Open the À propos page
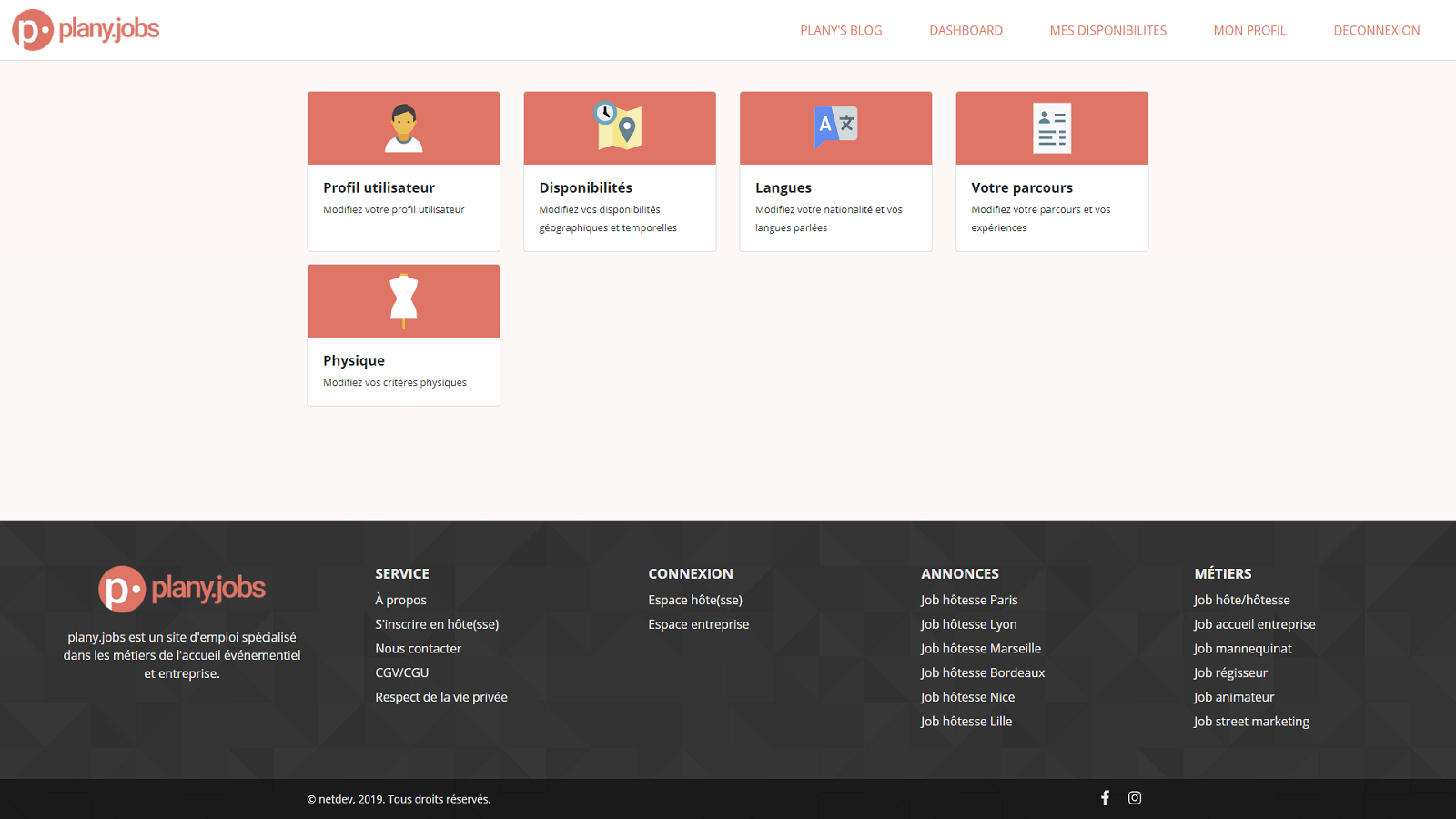This screenshot has width=1456, height=819. 399,600
